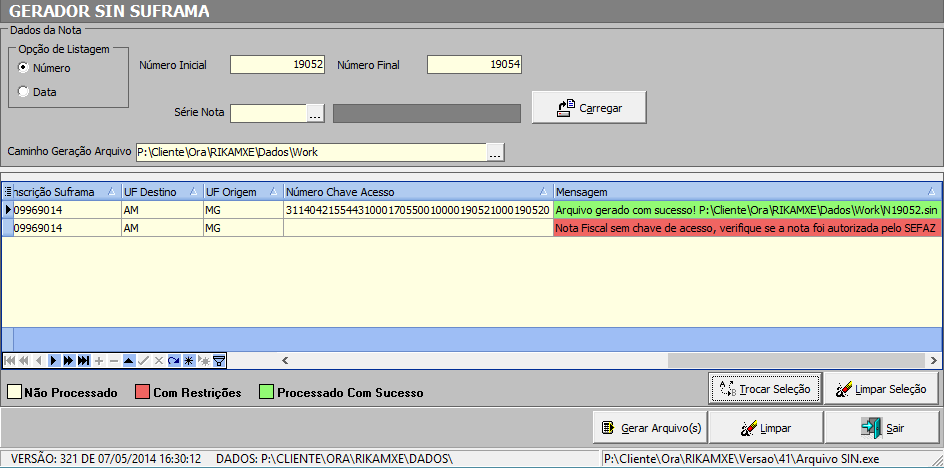Viewport: 944px width, 468px height.
Task: Click the next page double-arrow navigator button
Action: click(x=68, y=361)
